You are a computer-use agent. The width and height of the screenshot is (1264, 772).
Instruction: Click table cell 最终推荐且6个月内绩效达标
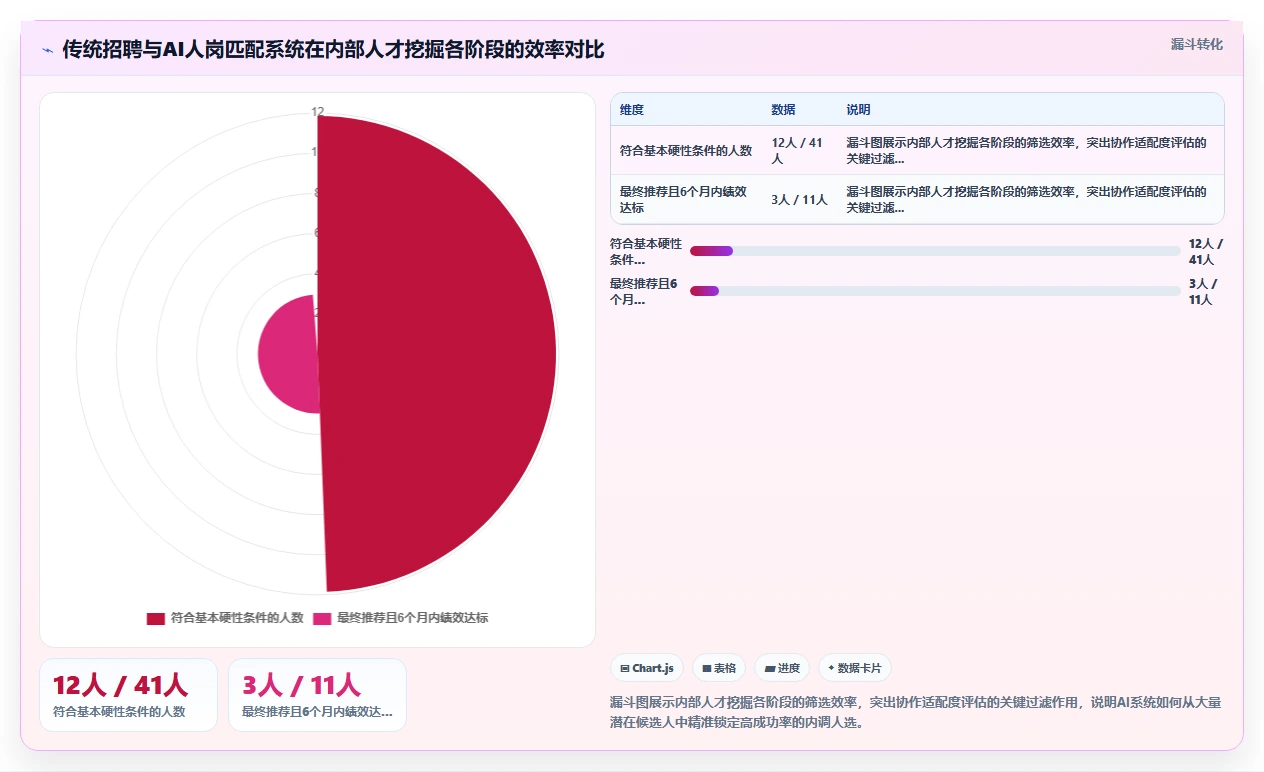pos(684,200)
